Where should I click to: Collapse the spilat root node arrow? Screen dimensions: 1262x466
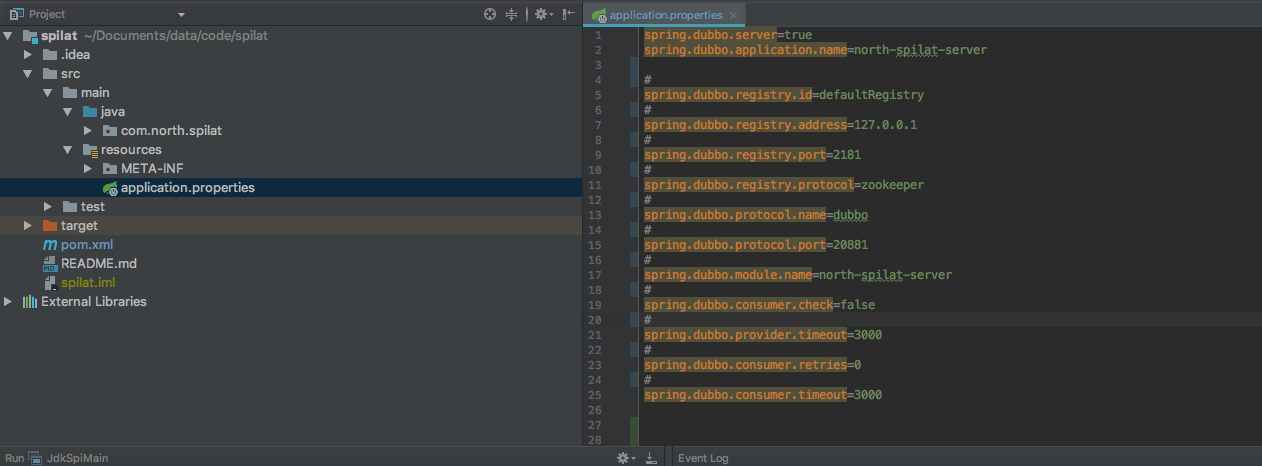9,36
